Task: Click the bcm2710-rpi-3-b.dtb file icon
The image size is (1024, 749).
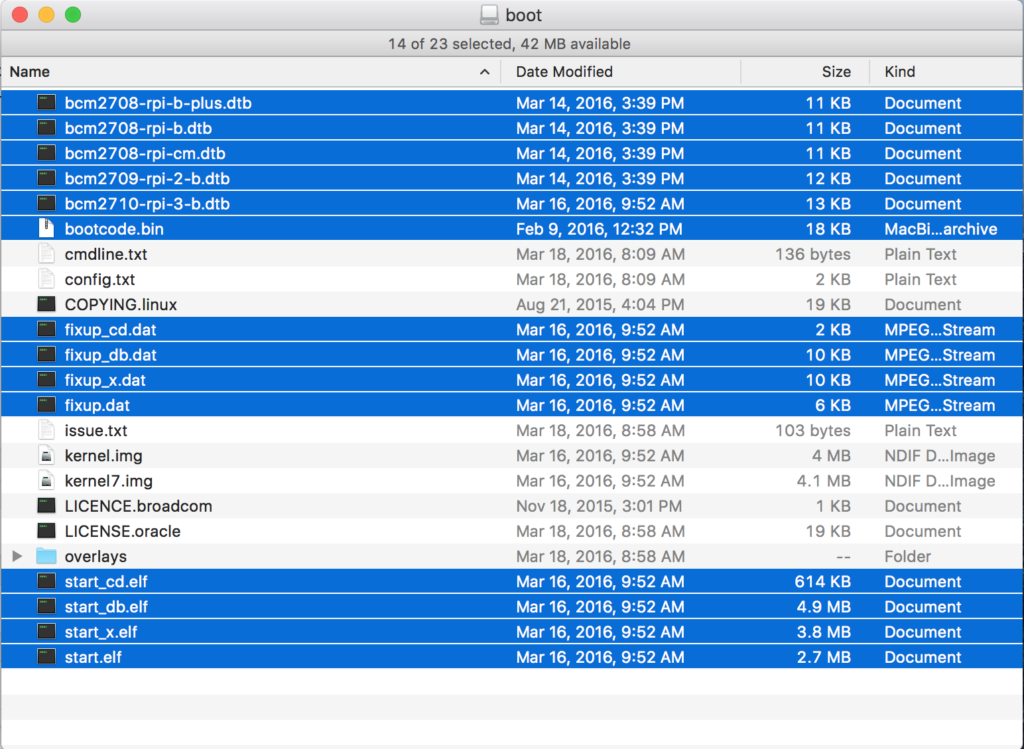Action: 46,204
